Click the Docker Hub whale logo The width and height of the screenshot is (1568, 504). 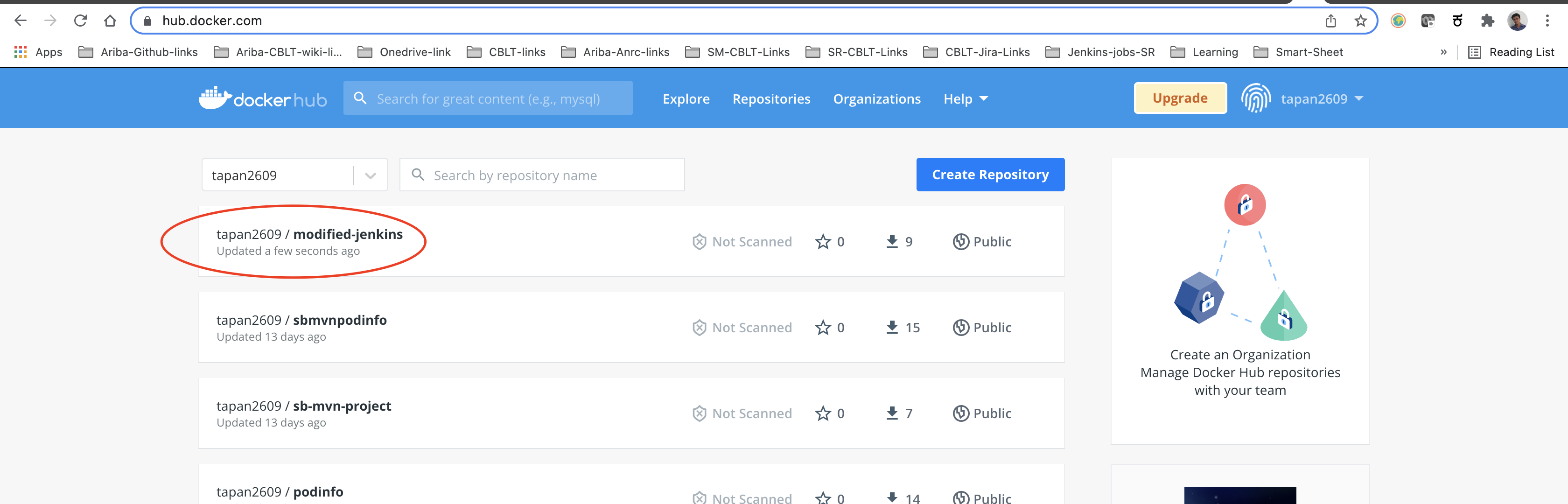(262, 98)
